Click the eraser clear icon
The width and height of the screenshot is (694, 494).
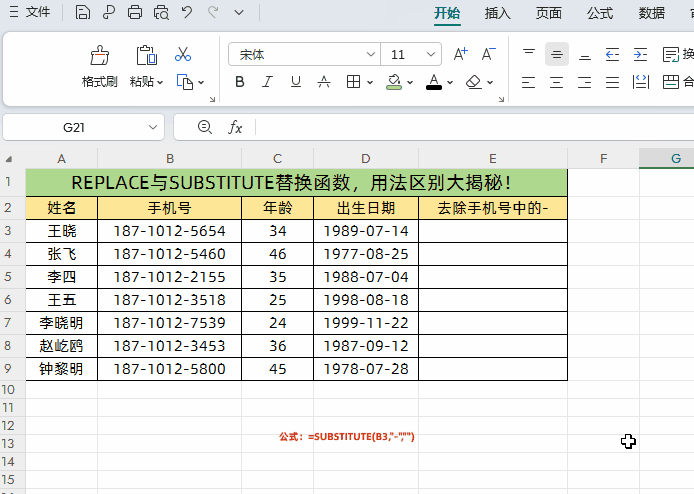click(474, 81)
